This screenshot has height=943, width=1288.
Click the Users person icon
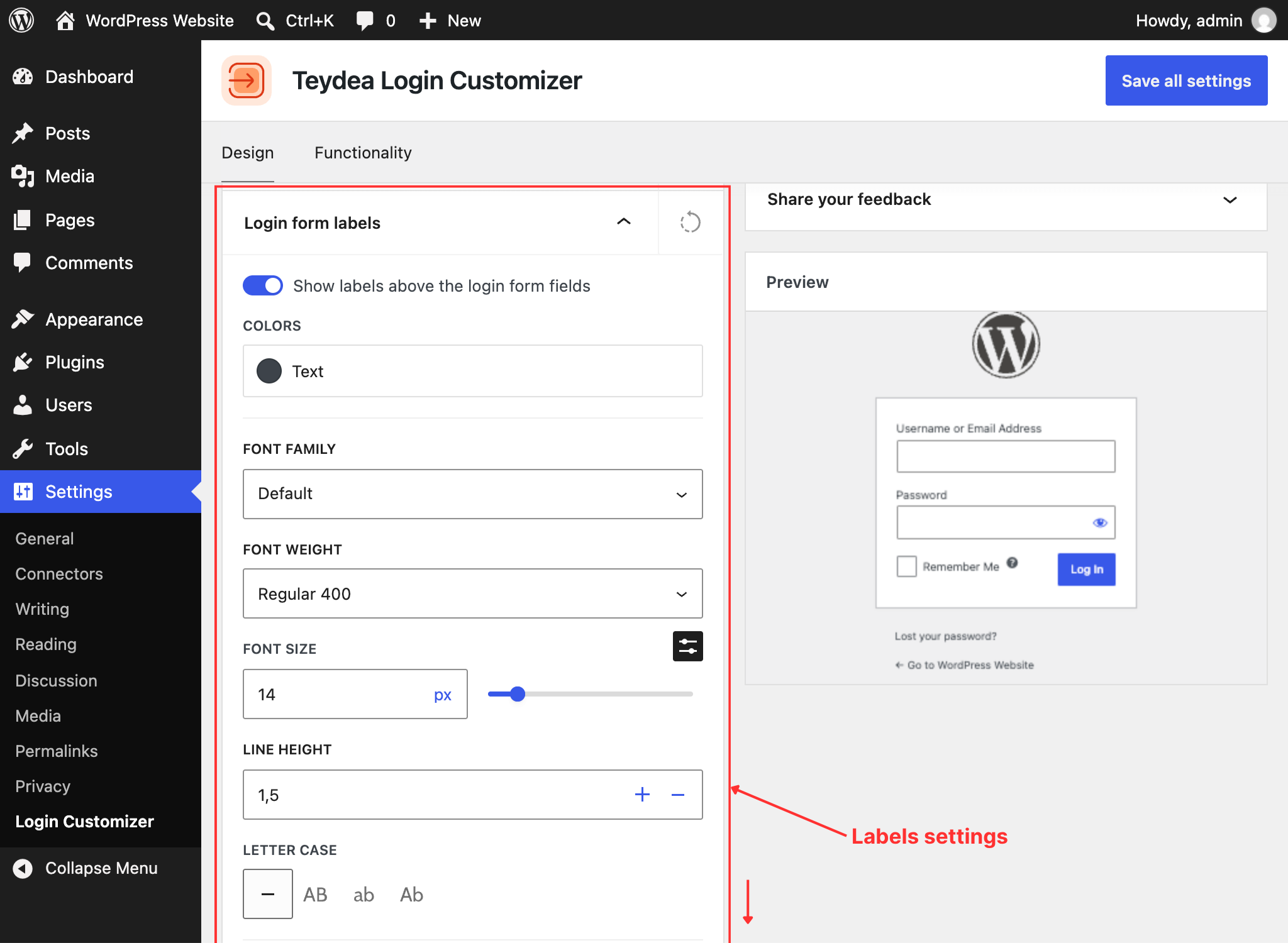[23, 405]
